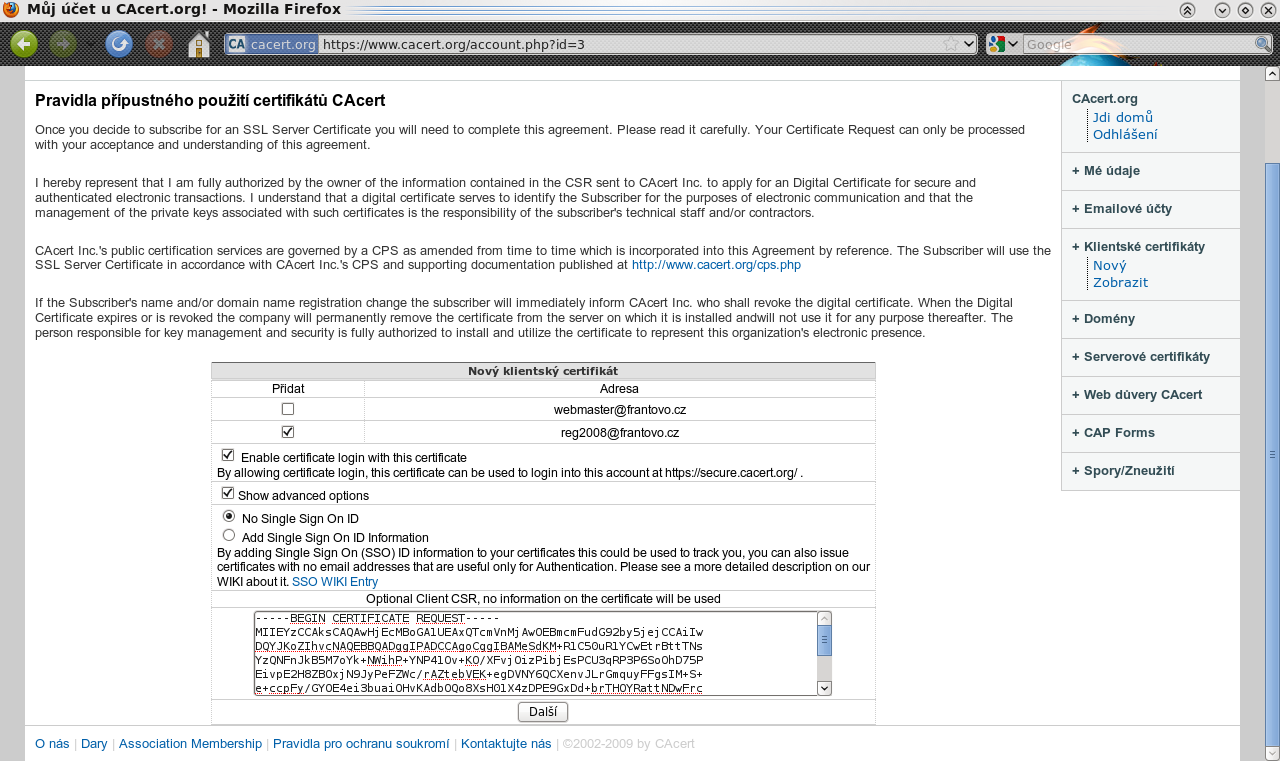The width and height of the screenshot is (1280, 761).
Task: Click Odhlášení to log out
Action: click(1125, 134)
